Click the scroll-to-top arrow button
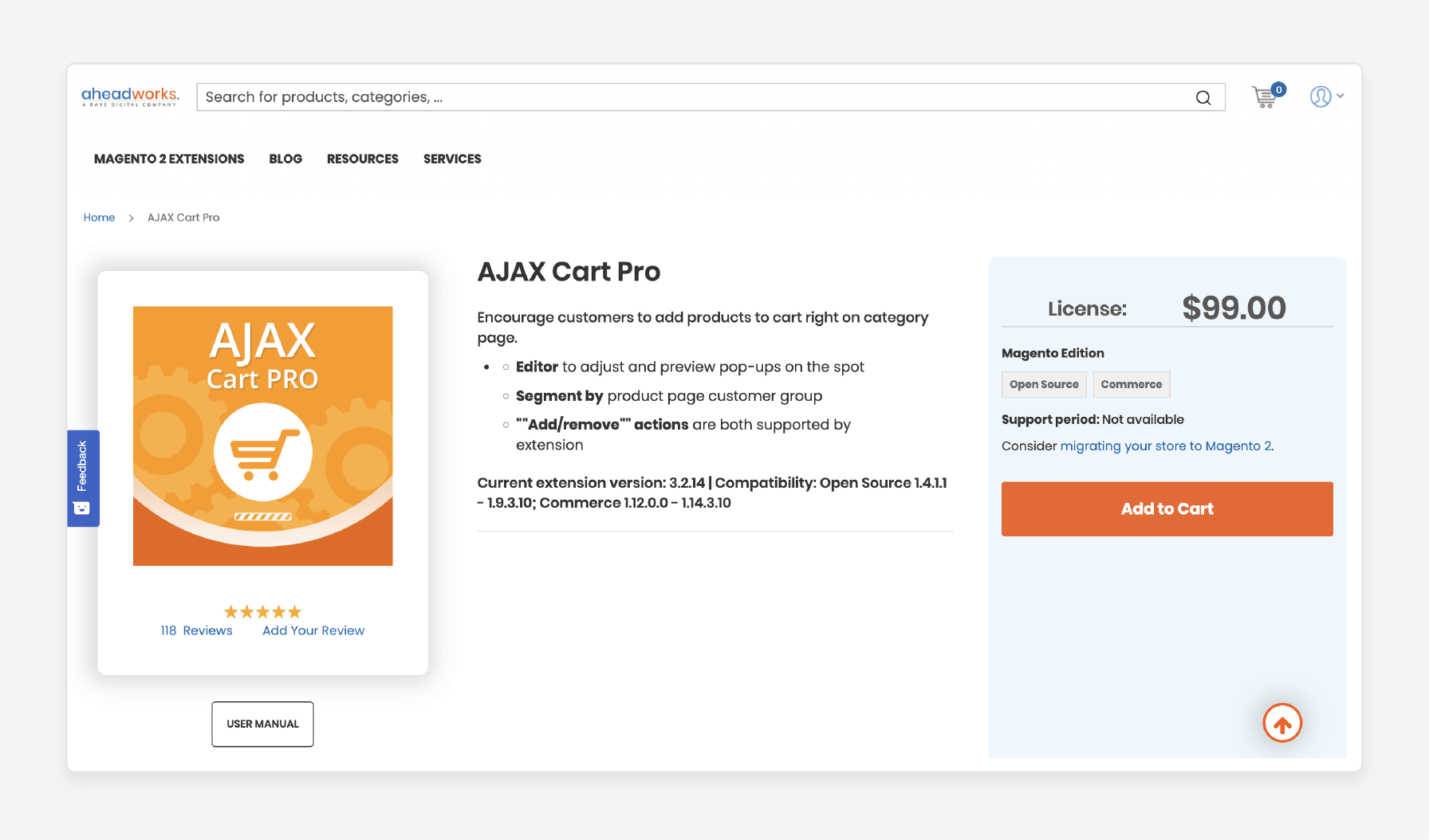Viewport: 1429px width, 840px height. 1282,723
